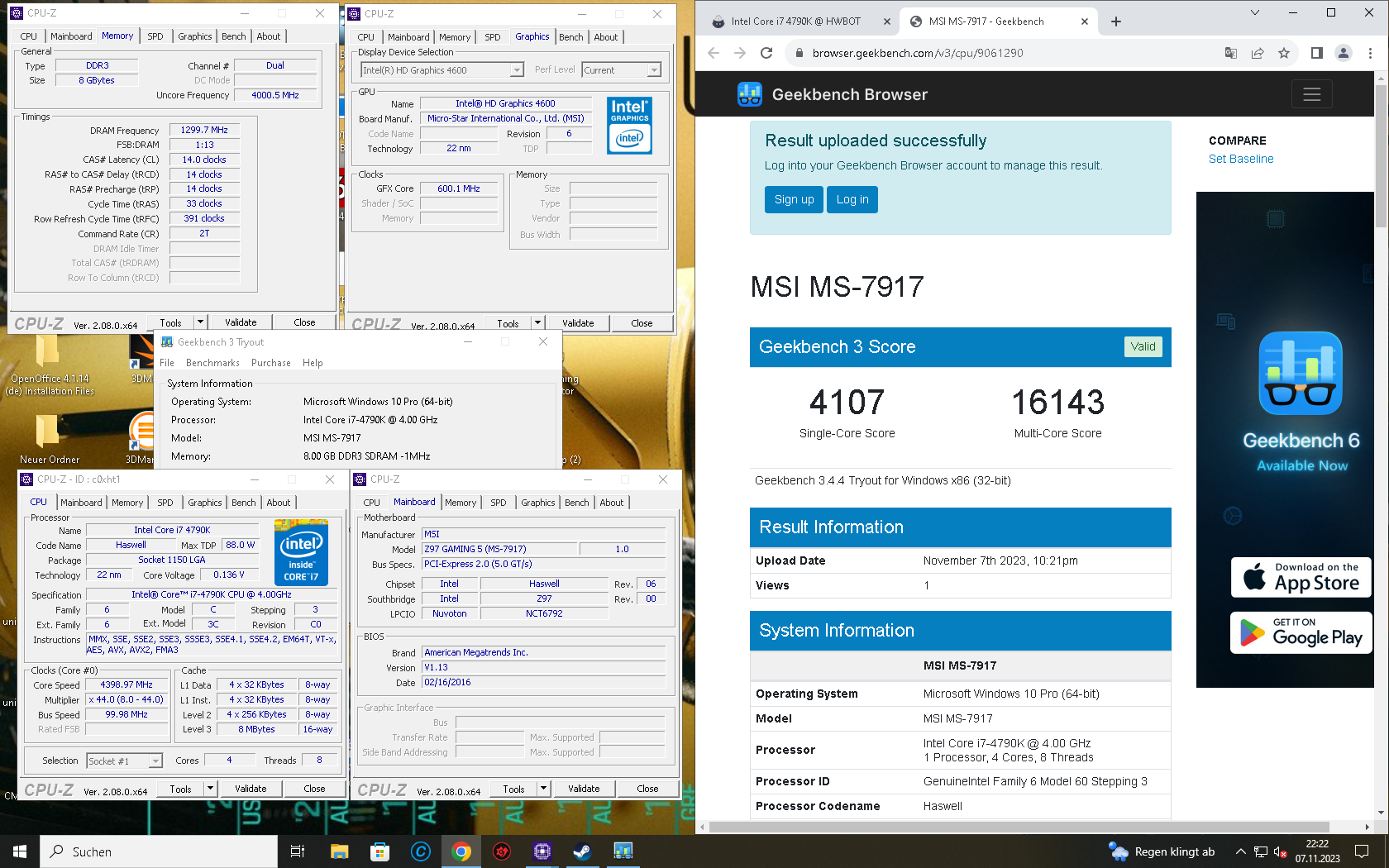Screen dimensions: 1389x868
Task: Launch Microsoft Store from taskbar
Action: [x=379, y=851]
